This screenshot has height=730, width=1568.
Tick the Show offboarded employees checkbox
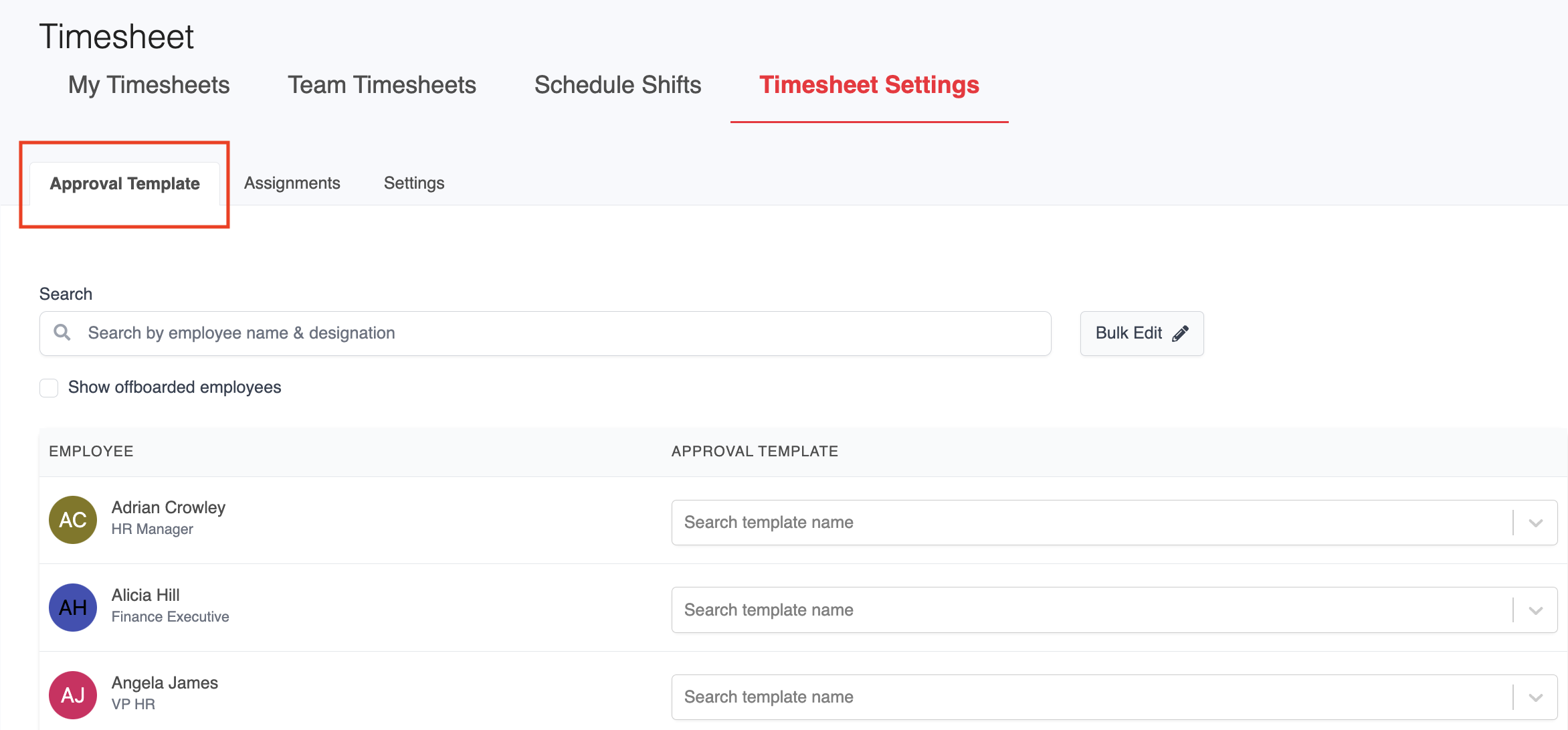49,387
